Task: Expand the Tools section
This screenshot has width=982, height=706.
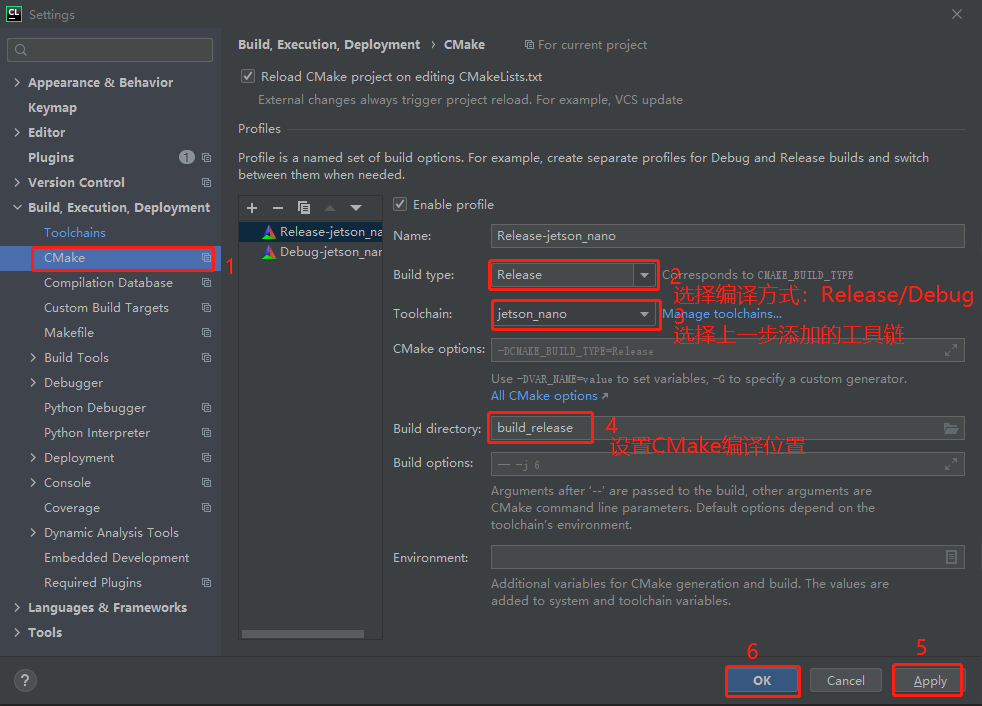Action: pos(17,633)
